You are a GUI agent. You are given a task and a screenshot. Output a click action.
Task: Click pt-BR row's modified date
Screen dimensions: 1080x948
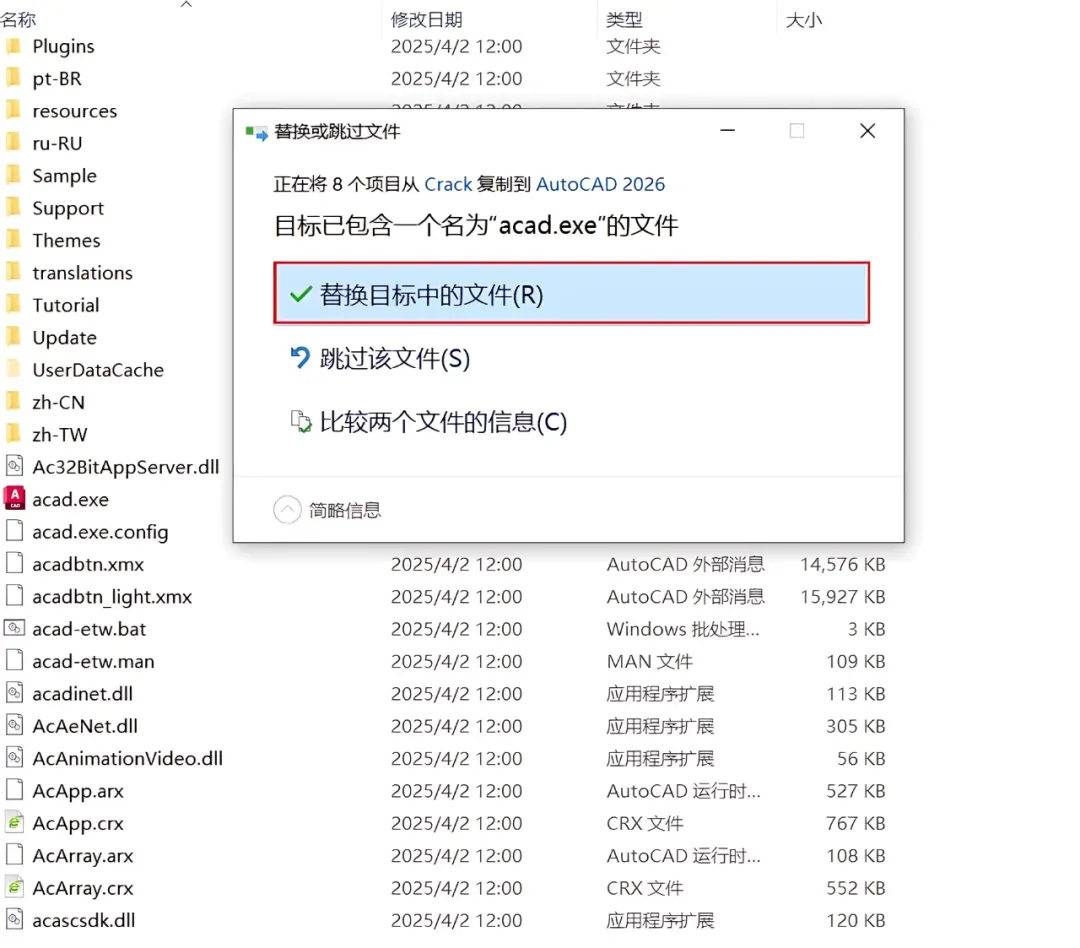point(456,79)
